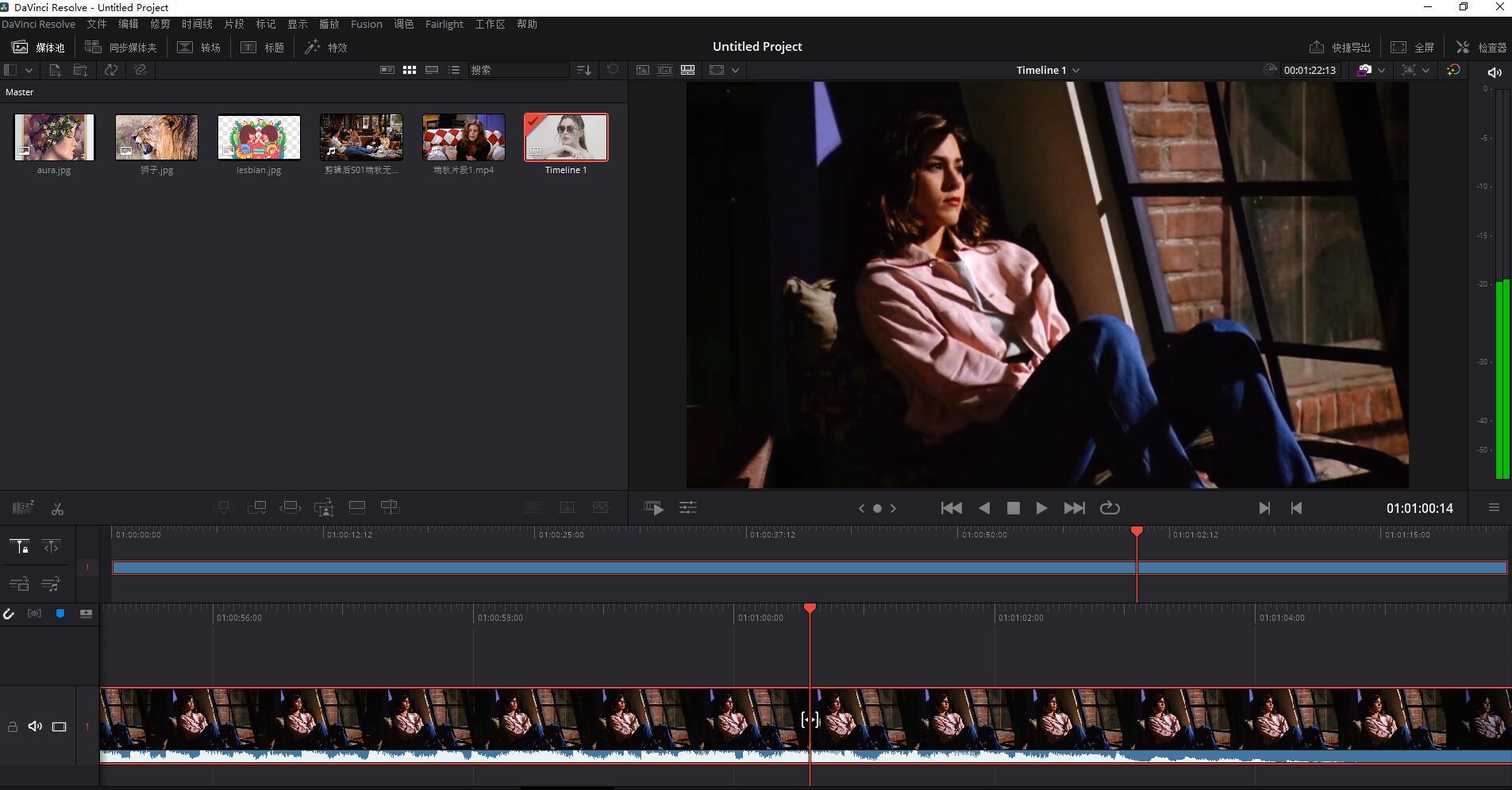The image size is (1512, 790).
Task: Open the Fairlight menu
Action: point(444,25)
